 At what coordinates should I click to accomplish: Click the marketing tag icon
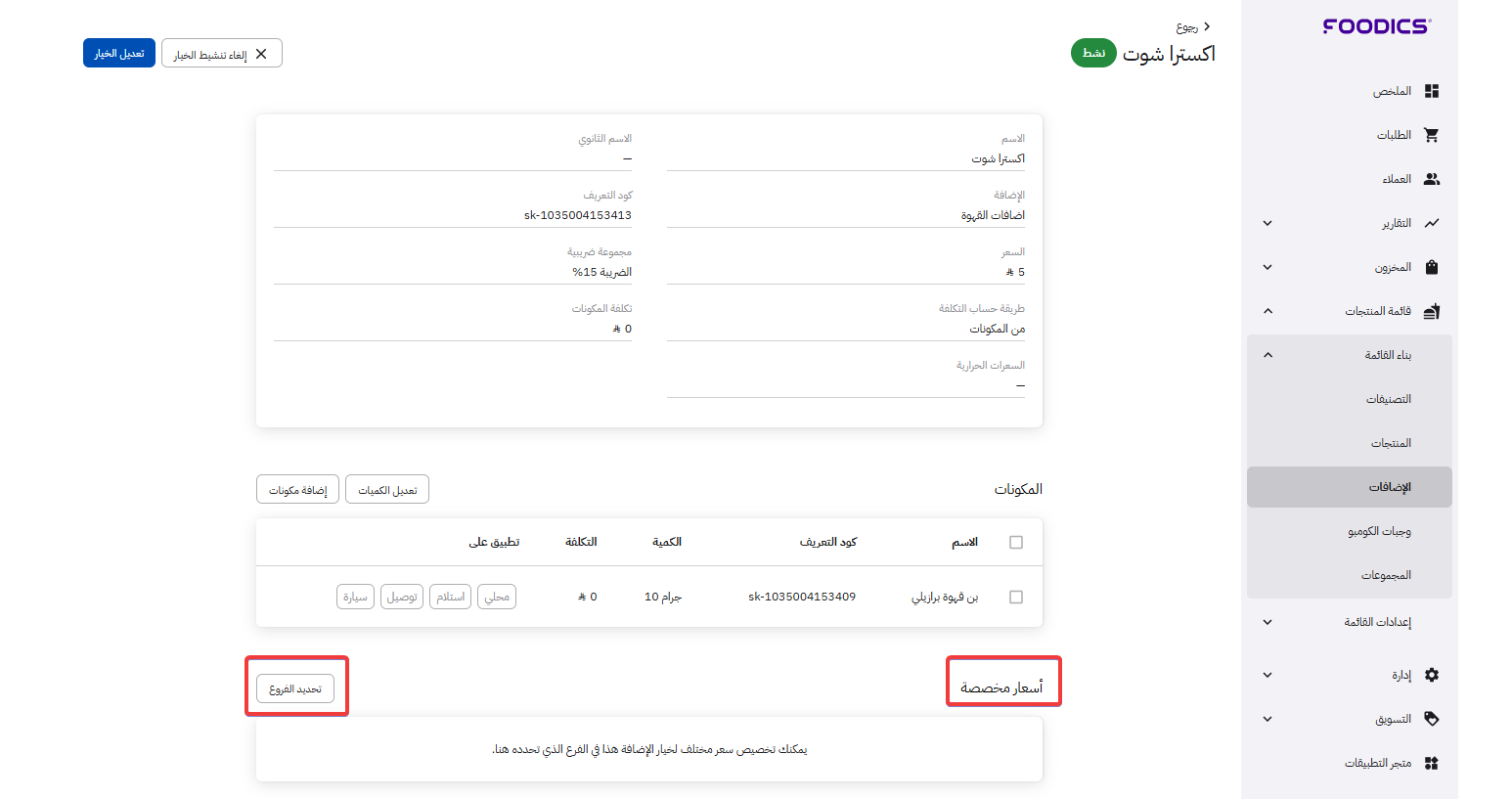point(1431,719)
